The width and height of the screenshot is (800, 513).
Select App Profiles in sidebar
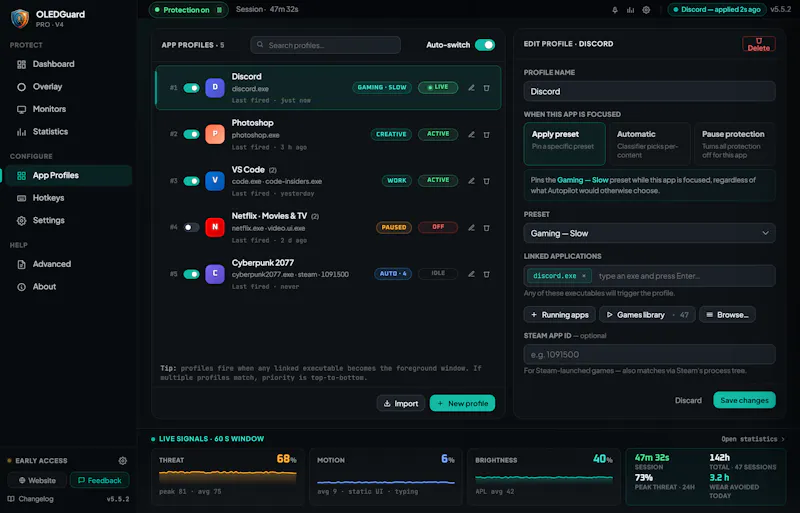(x=68, y=176)
